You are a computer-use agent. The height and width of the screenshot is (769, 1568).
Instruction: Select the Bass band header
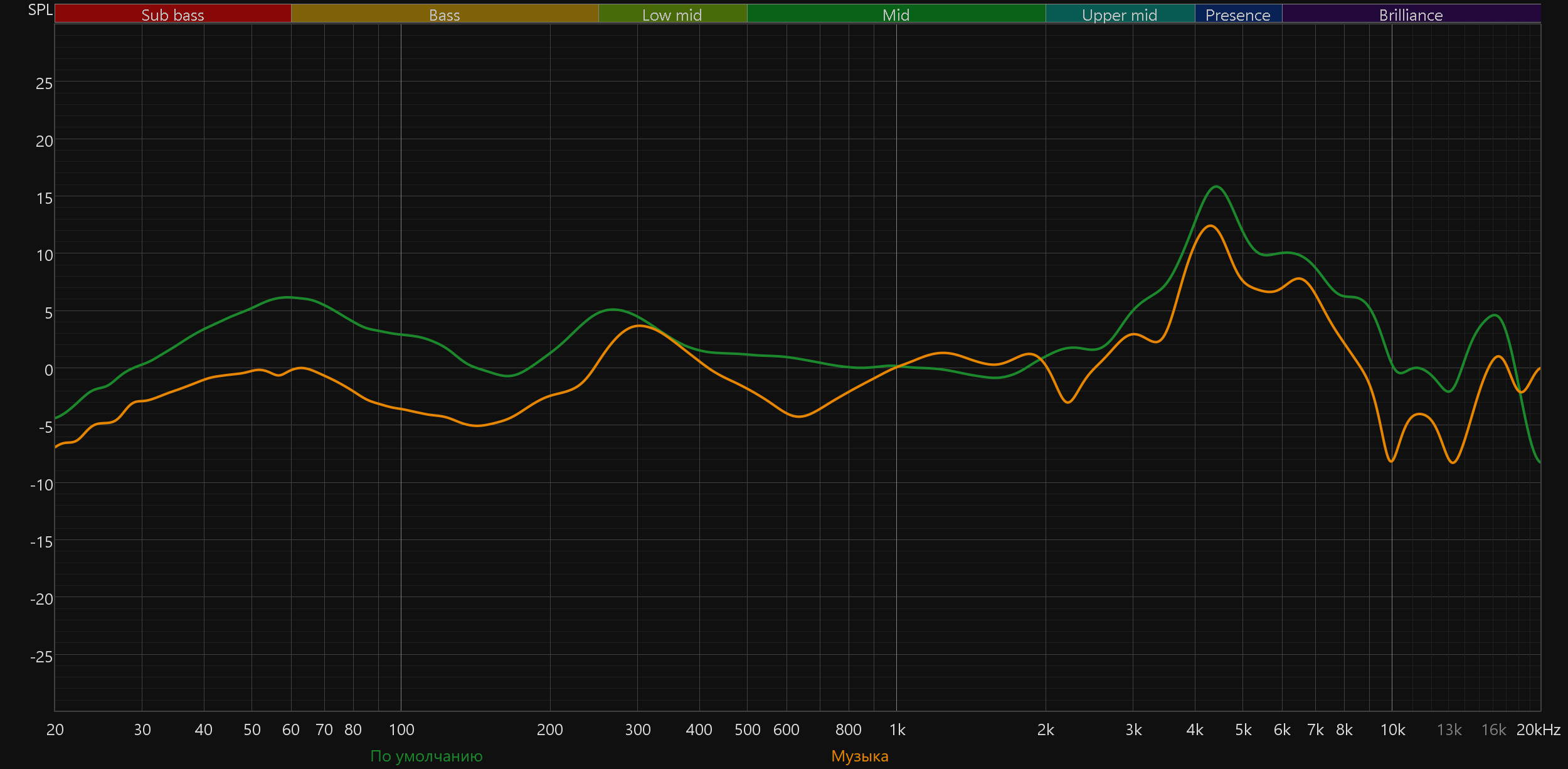click(x=444, y=14)
